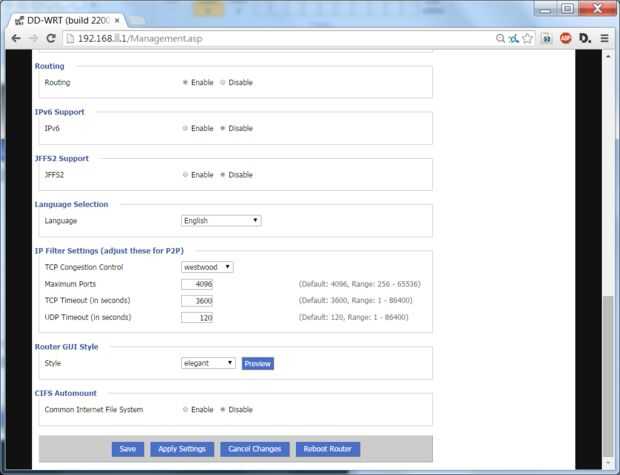Click the scrollbar up arrow

608,57
